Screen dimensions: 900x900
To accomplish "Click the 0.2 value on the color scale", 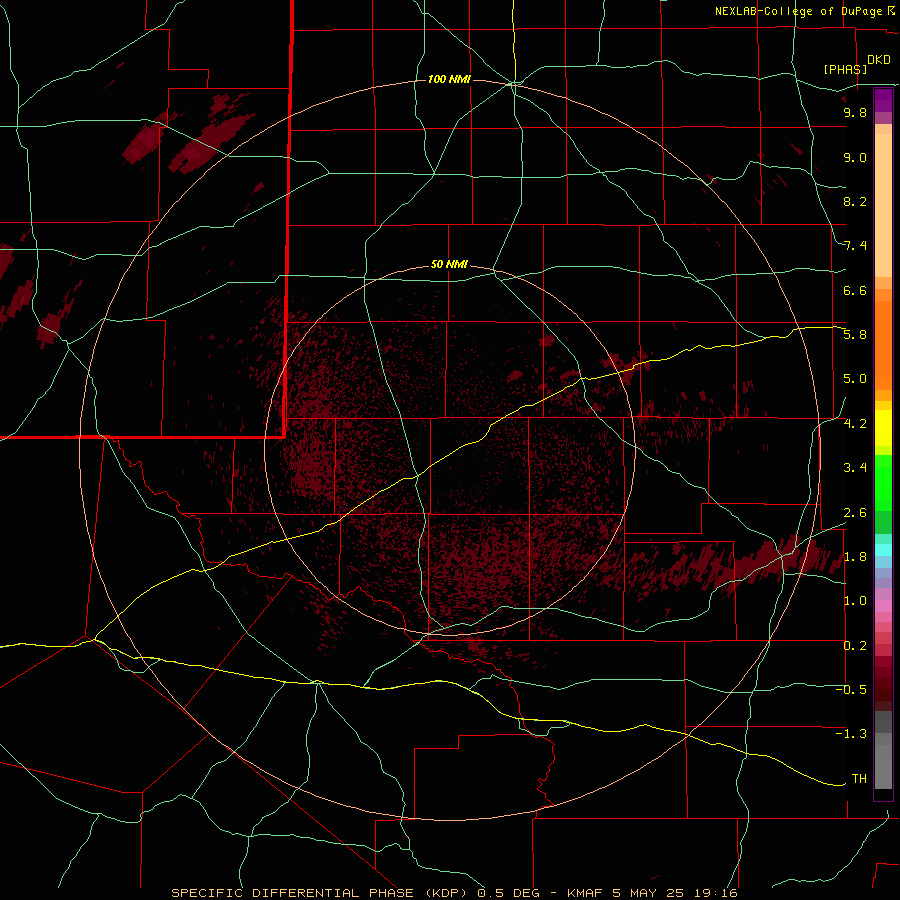I will click(855, 646).
